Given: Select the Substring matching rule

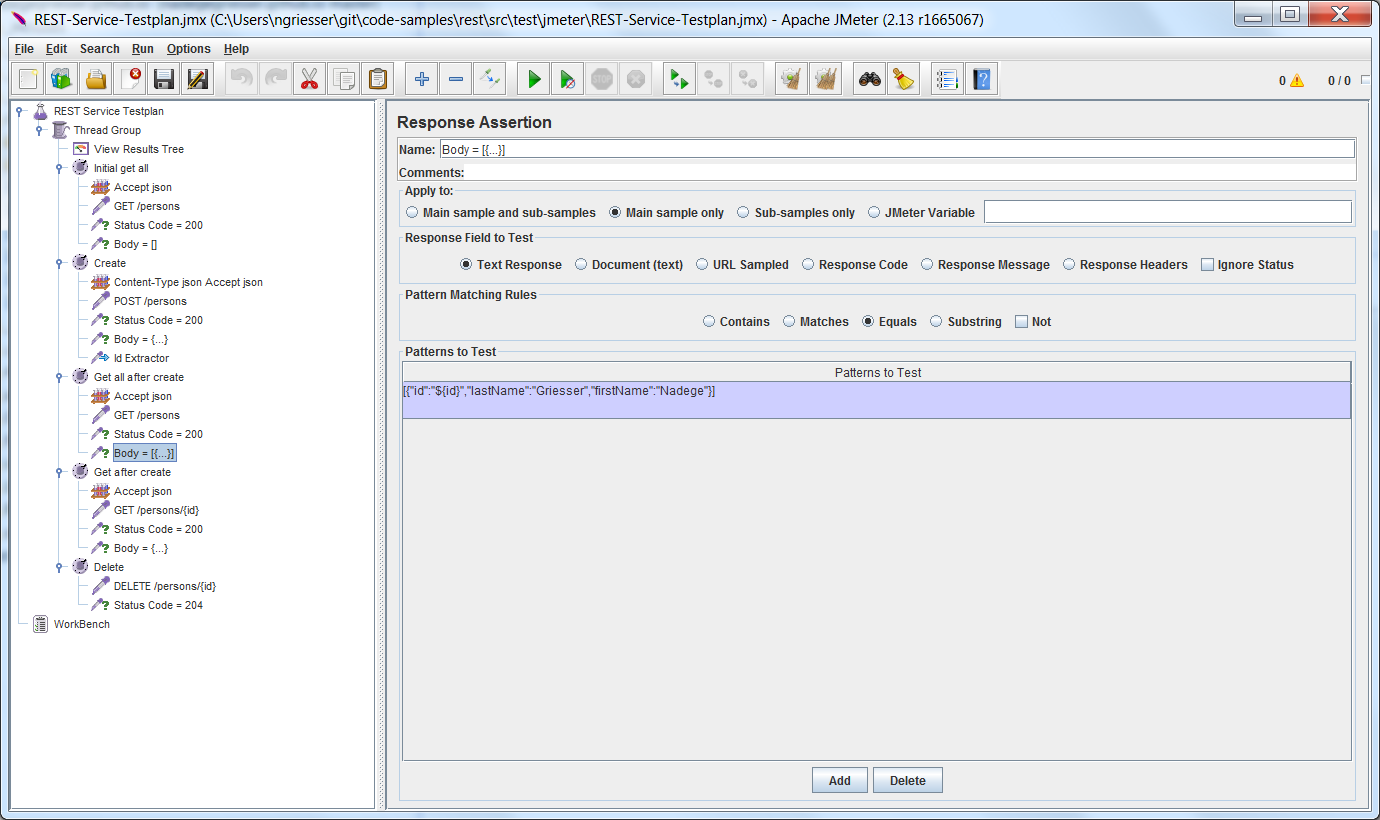Looking at the screenshot, I should pos(966,322).
